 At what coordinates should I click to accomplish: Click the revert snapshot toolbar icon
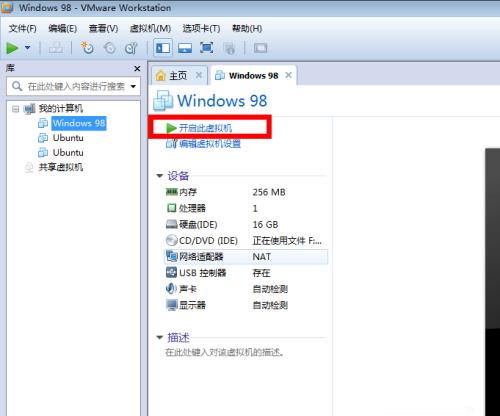[x=110, y=48]
